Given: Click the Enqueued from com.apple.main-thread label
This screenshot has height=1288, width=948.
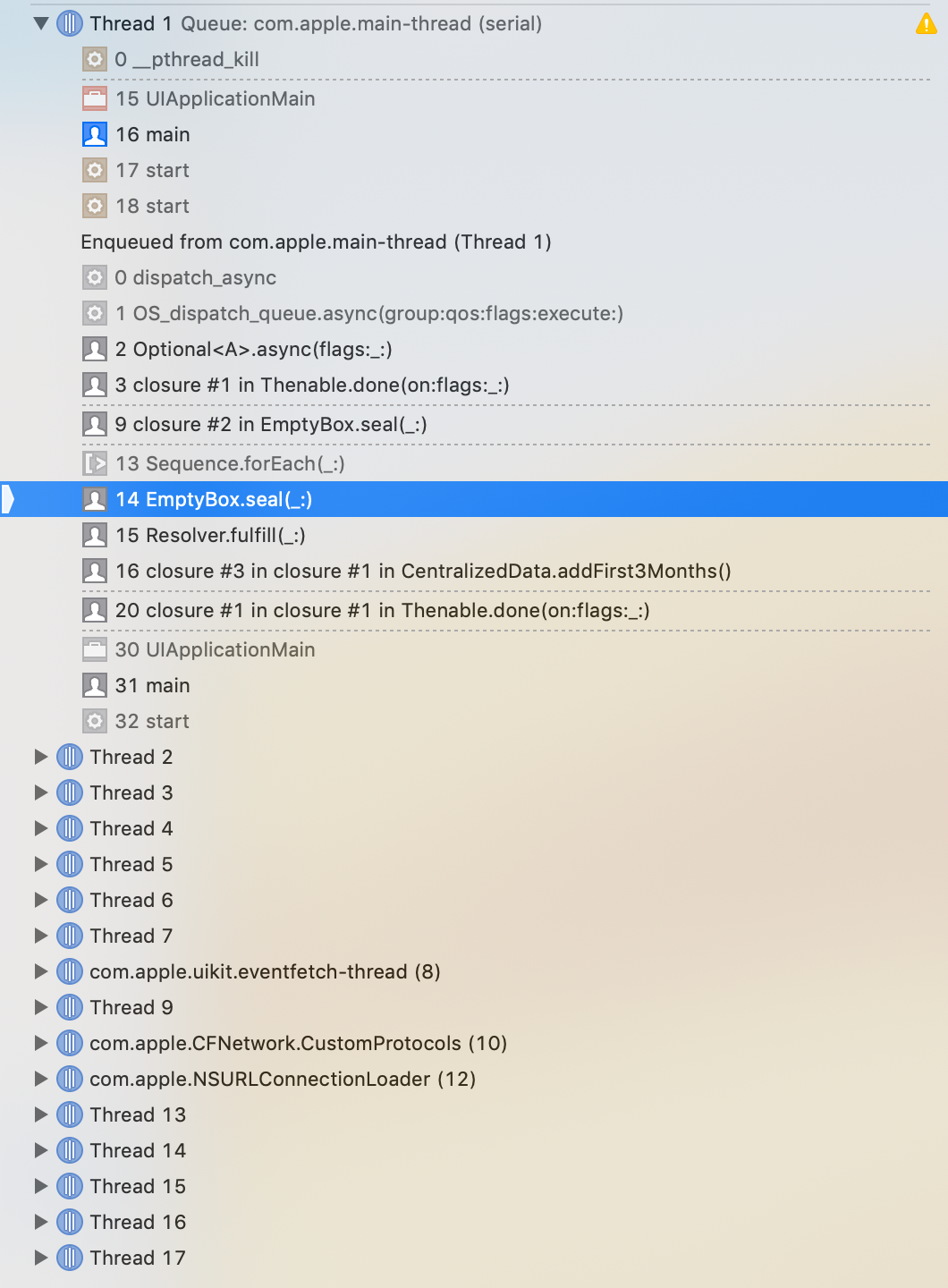Looking at the screenshot, I should 317,241.
